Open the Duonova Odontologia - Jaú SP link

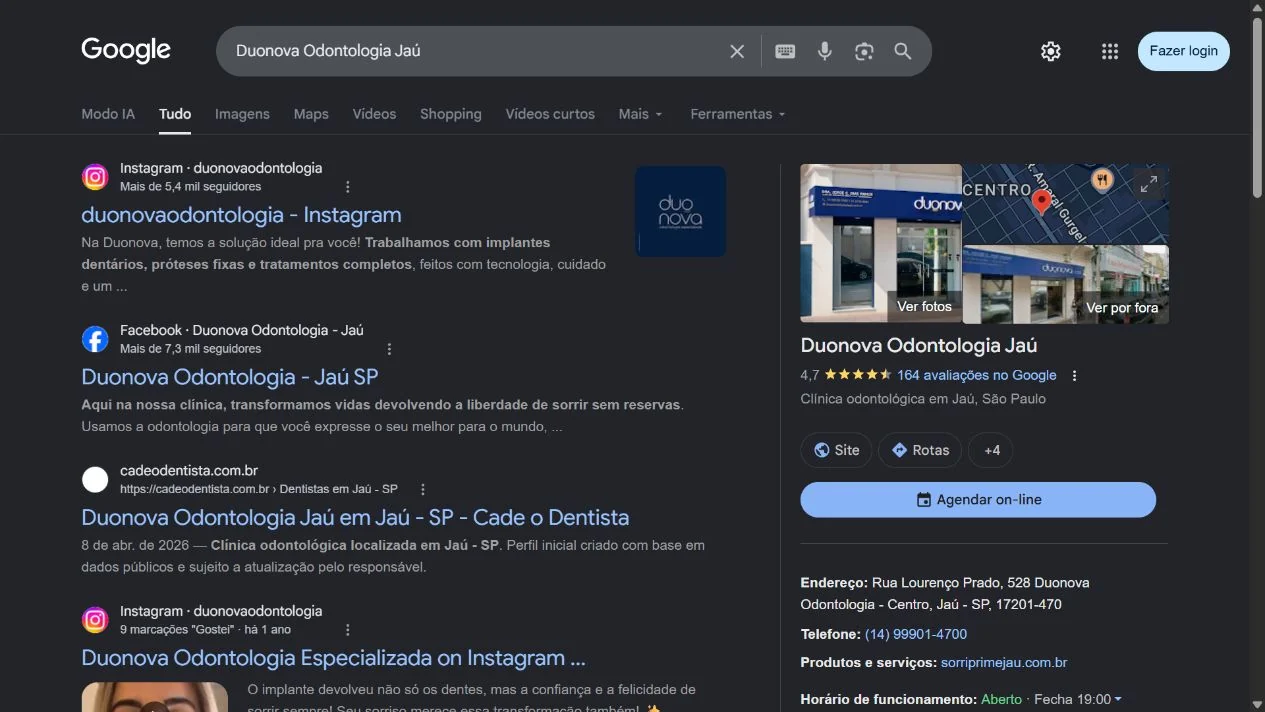[x=230, y=377]
